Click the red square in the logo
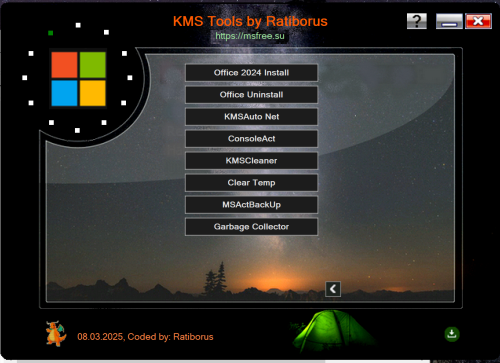Screen dimensions: 500x363 coord(64,65)
